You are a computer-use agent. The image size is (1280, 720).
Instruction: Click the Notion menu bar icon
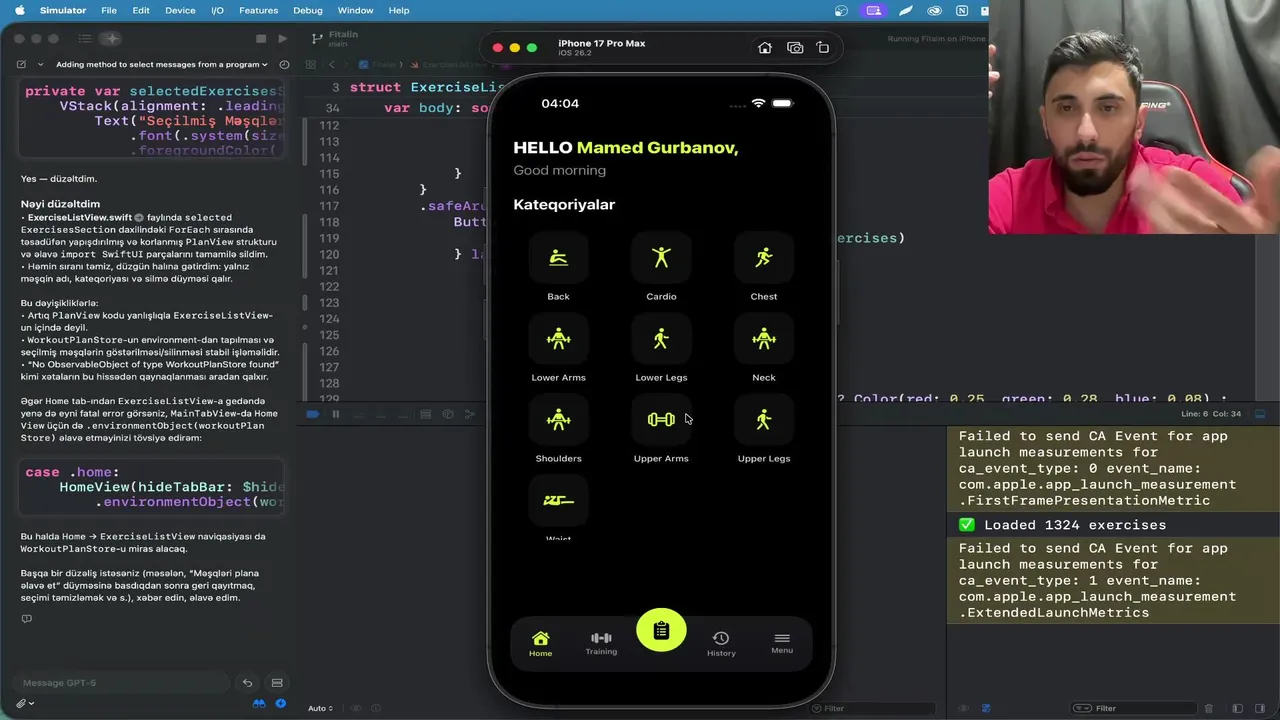(x=962, y=10)
